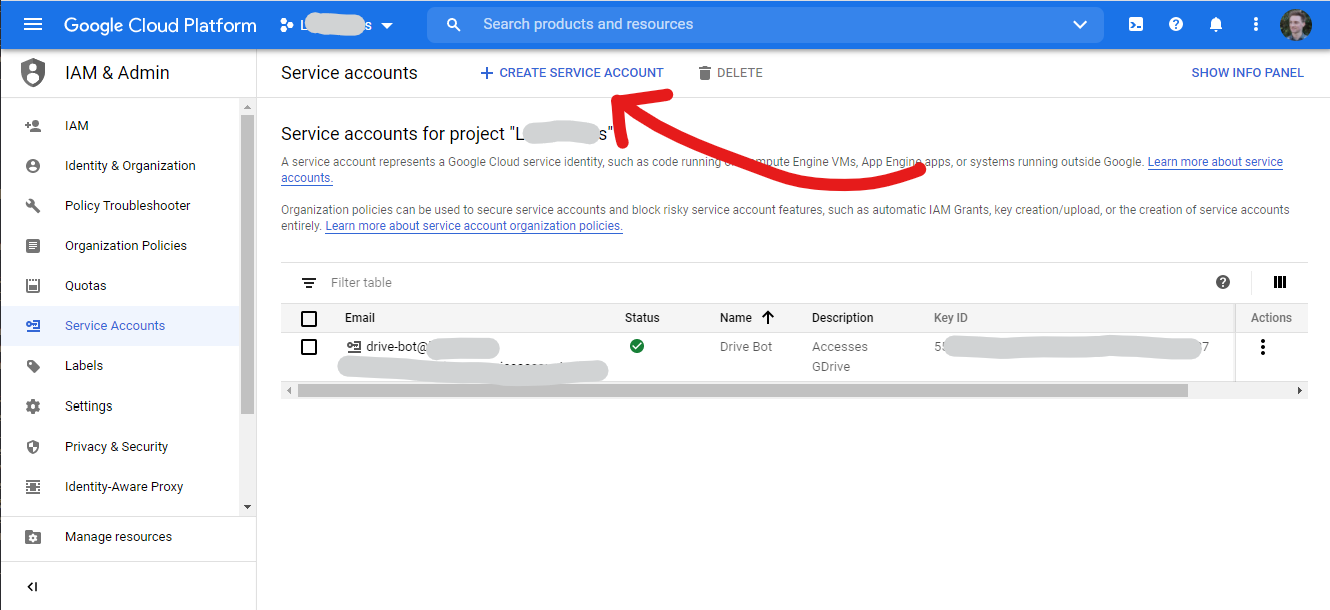
Task: Sort by the Email column header
Action: coord(360,318)
